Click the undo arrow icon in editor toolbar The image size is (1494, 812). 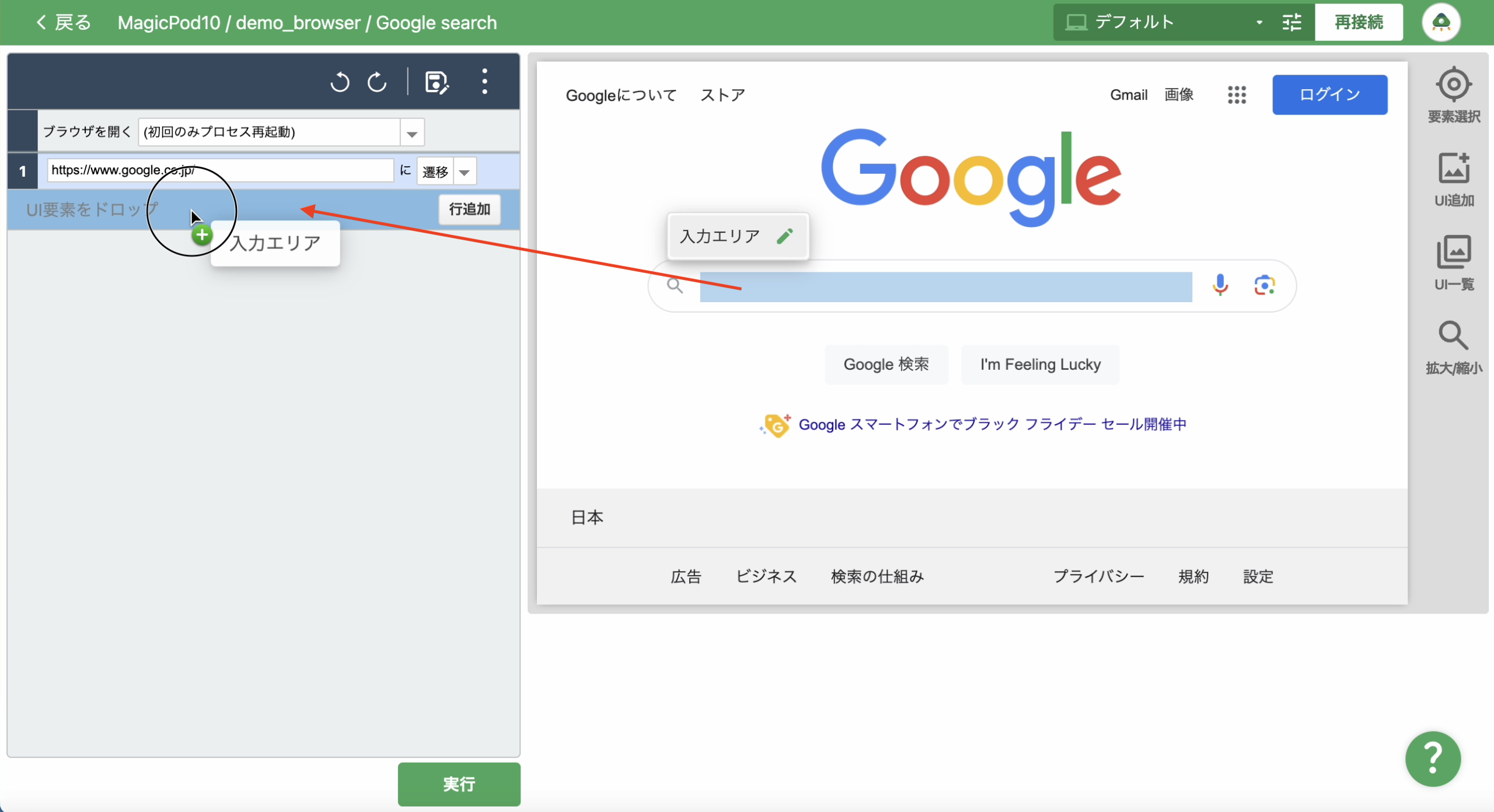pyautogui.click(x=340, y=82)
